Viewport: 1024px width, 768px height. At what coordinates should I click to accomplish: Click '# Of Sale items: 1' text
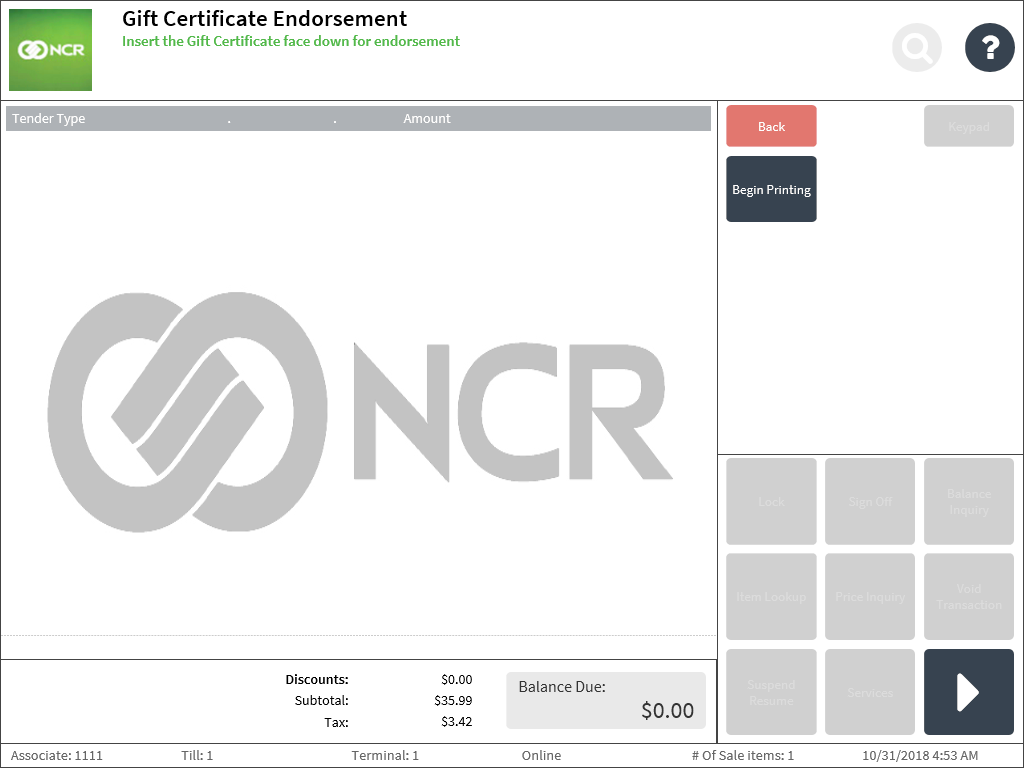743,756
